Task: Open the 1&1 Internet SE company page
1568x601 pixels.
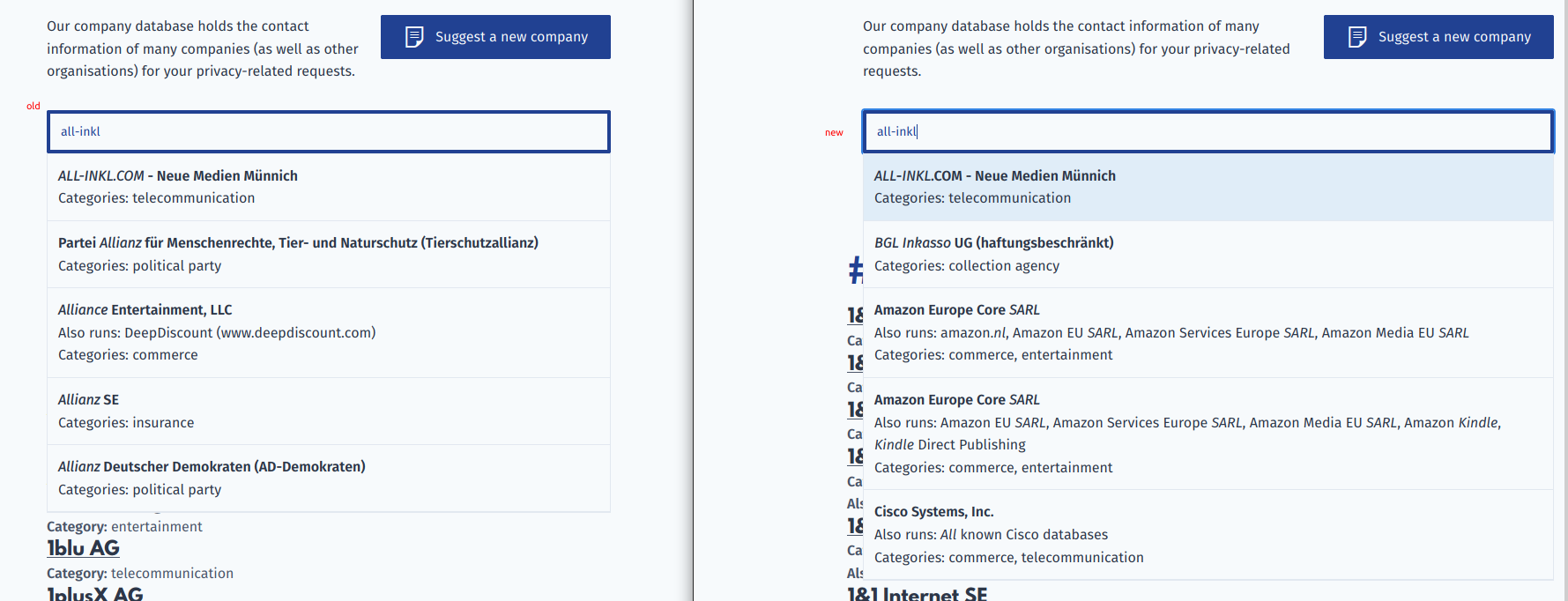Action: pyautogui.click(x=918, y=595)
